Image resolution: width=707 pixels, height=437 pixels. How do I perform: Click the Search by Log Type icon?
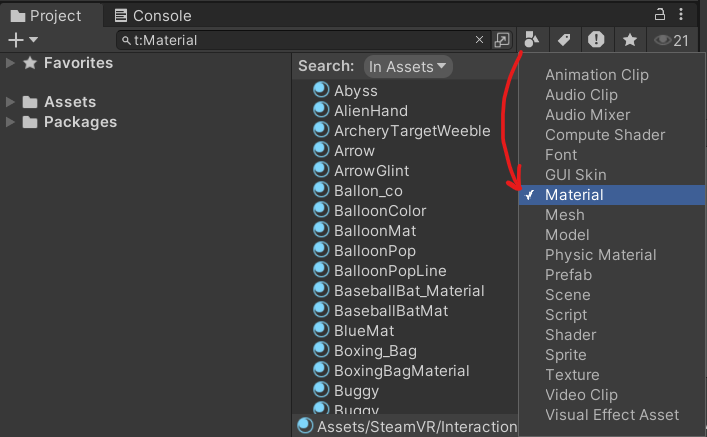coord(596,40)
